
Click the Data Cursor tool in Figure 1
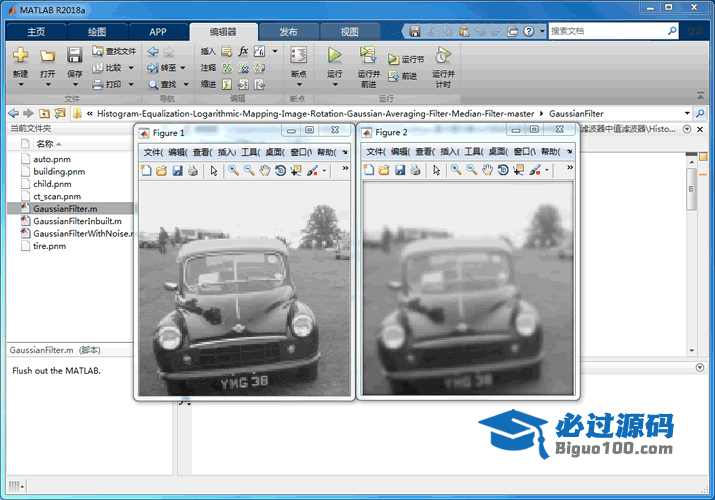296,171
